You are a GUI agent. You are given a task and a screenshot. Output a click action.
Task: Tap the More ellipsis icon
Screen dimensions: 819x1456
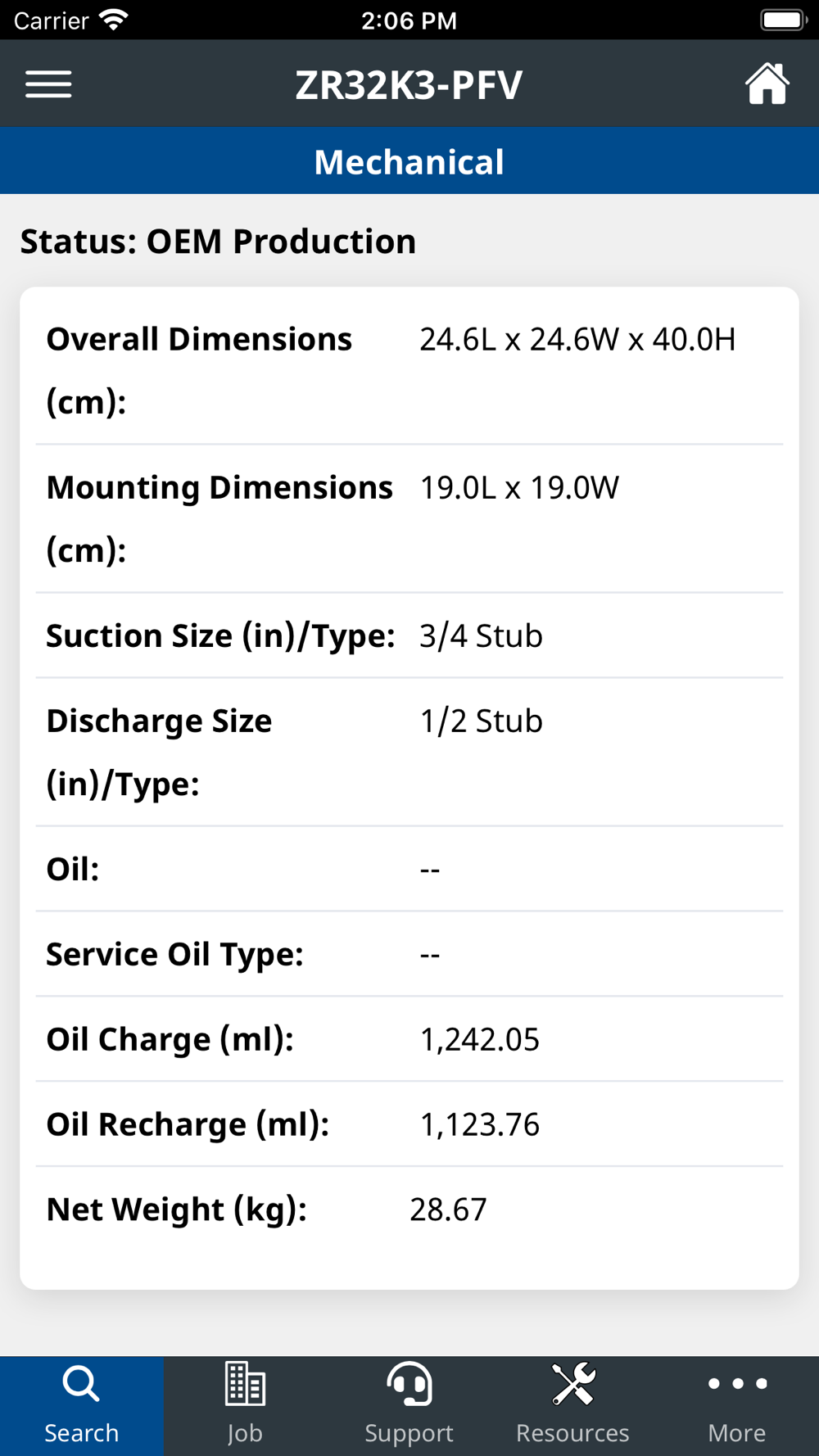point(737,1384)
